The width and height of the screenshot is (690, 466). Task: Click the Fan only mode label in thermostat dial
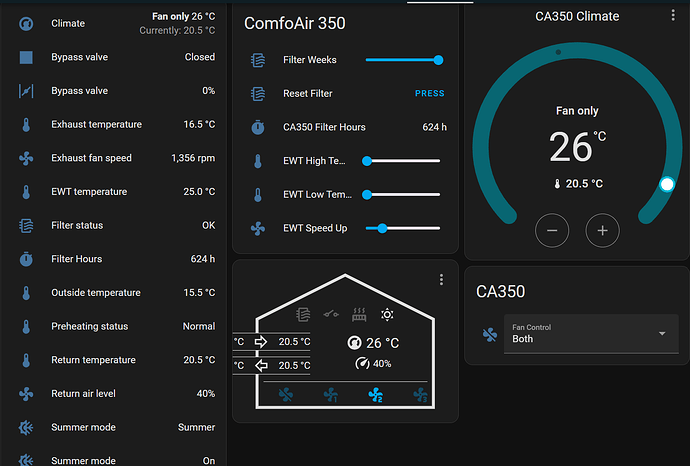click(577, 110)
